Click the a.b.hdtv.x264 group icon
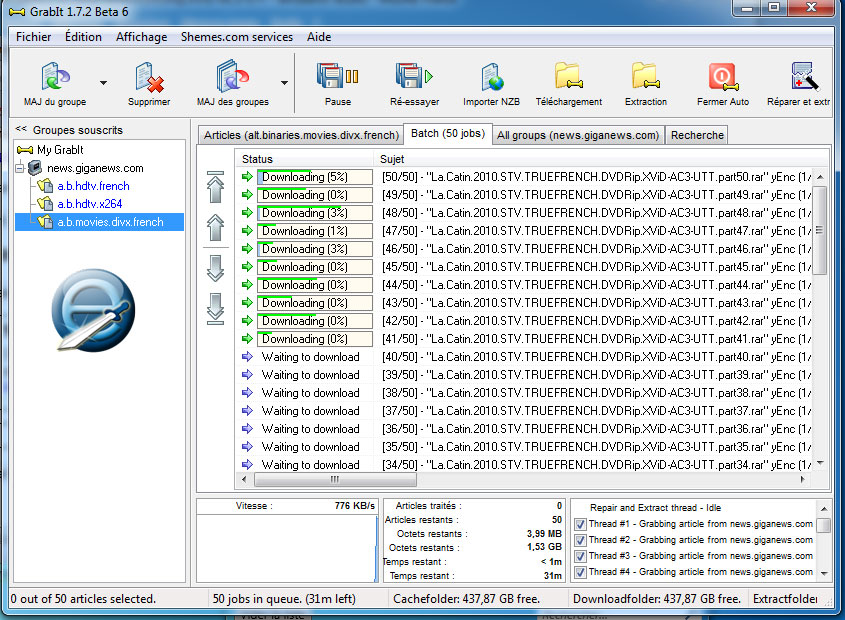This screenshot has width=845, height=620. point(45,204)
